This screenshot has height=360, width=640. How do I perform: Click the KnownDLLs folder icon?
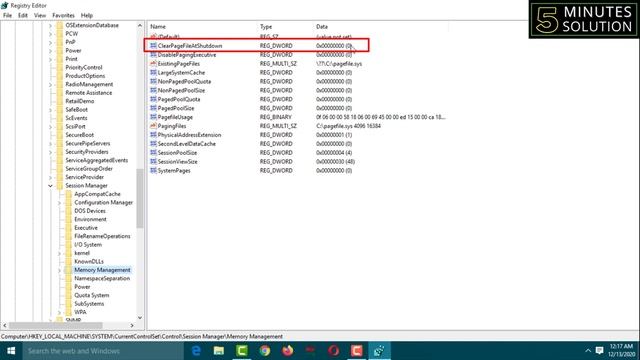click(x=68, y=261)
